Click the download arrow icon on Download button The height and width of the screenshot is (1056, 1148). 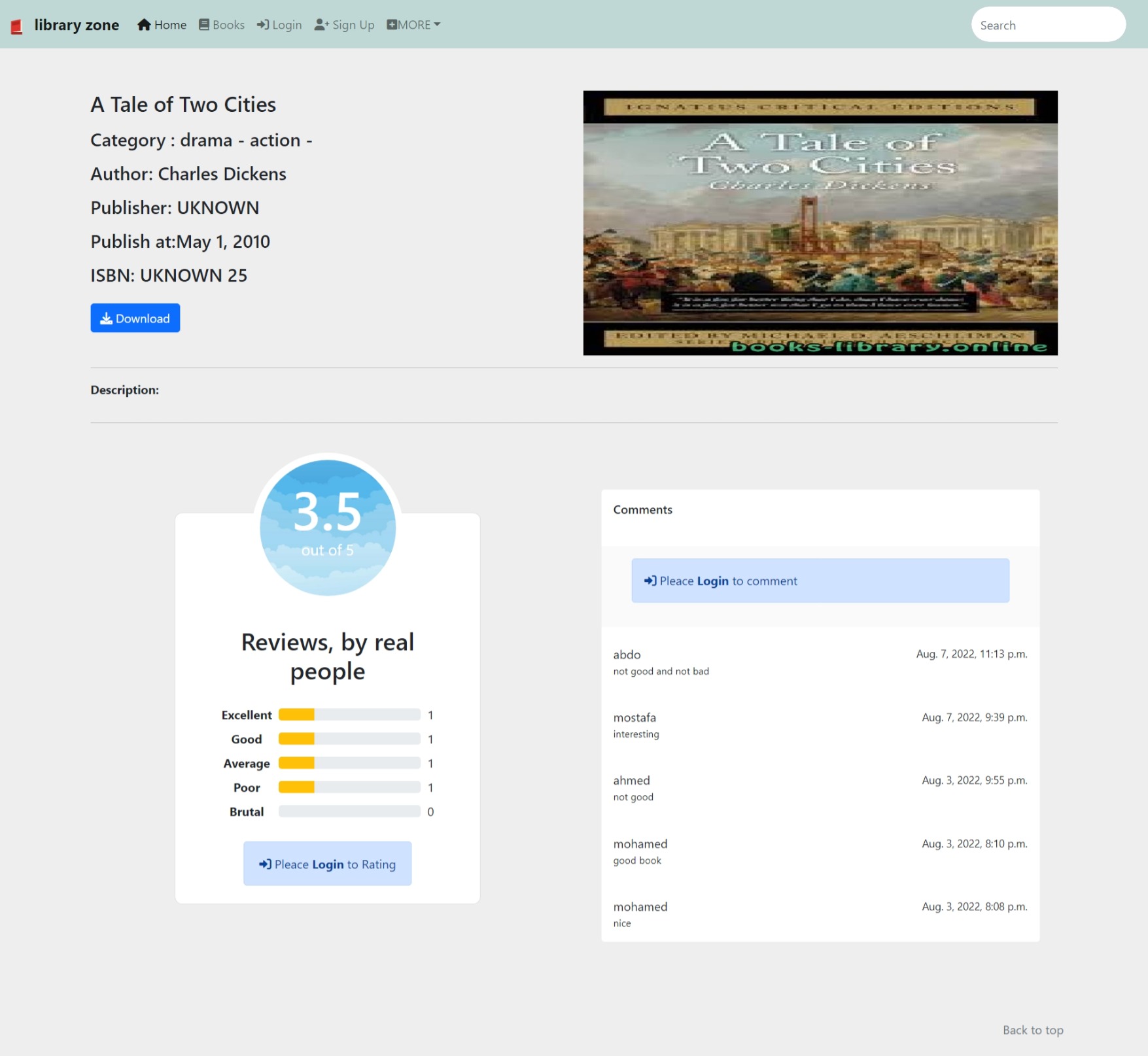click(x=107, y=318)
